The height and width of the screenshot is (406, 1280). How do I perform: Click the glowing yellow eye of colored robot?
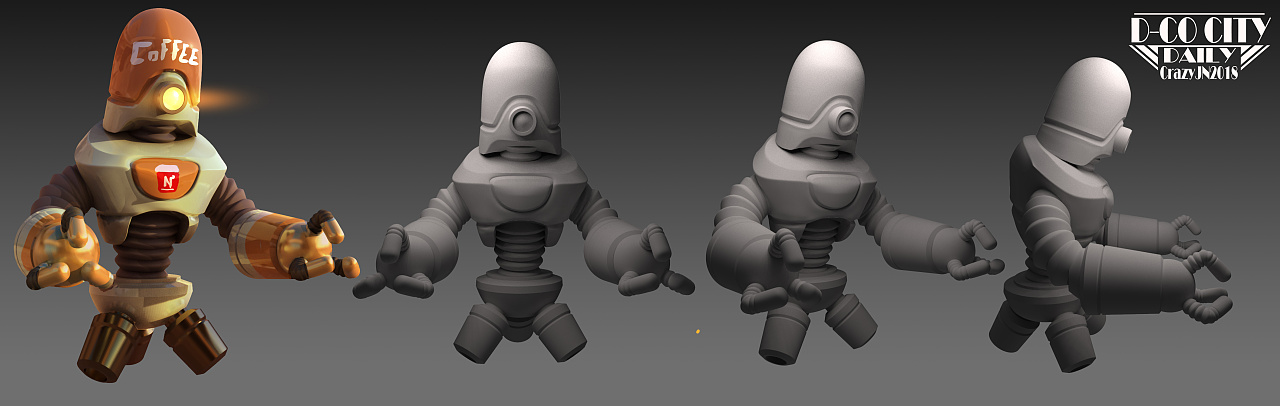tap(173, 97)
